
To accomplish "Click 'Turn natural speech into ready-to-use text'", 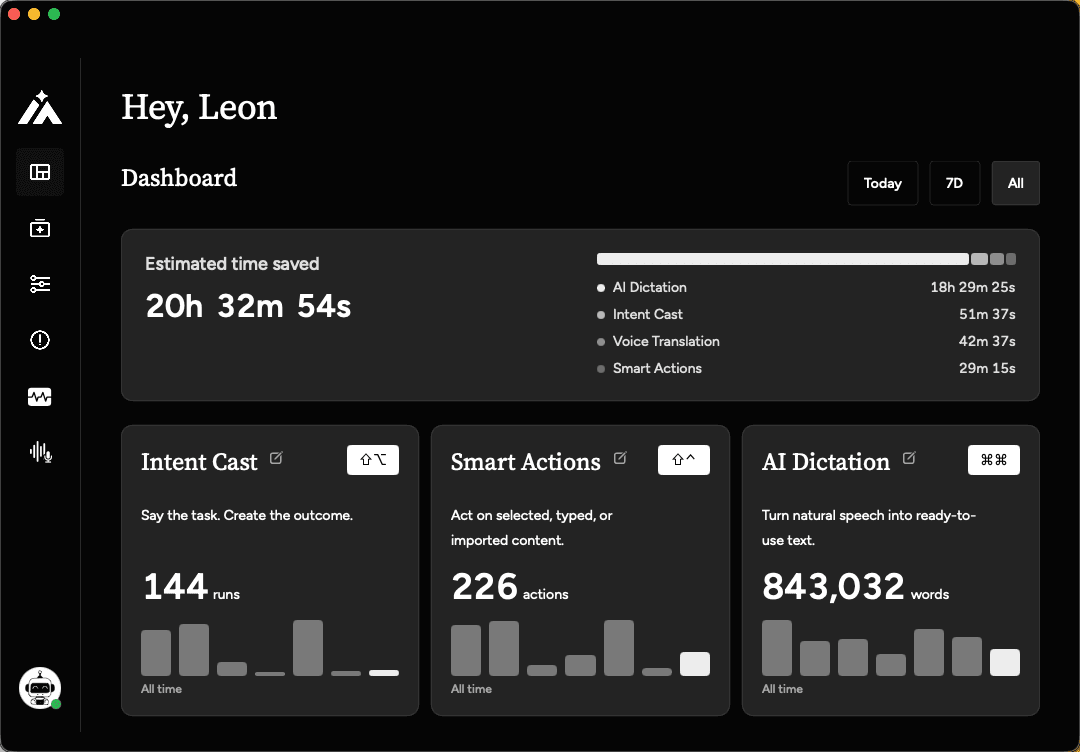I will point(869,528).
